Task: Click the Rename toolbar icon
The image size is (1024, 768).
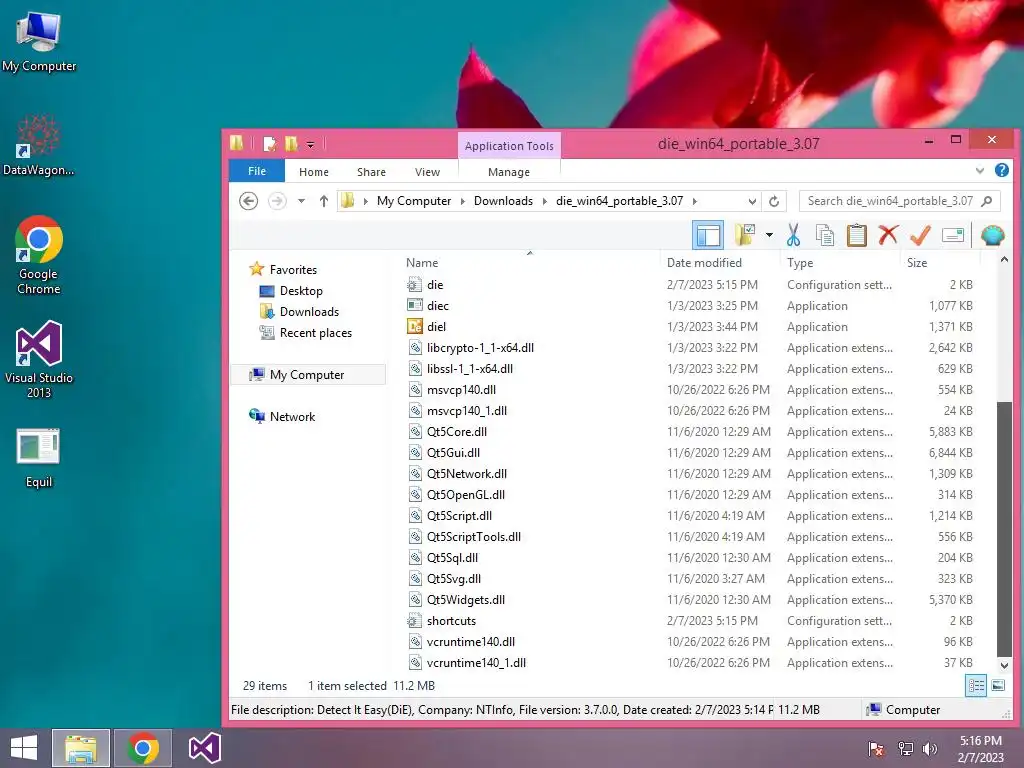Action: tap(953, 235)
